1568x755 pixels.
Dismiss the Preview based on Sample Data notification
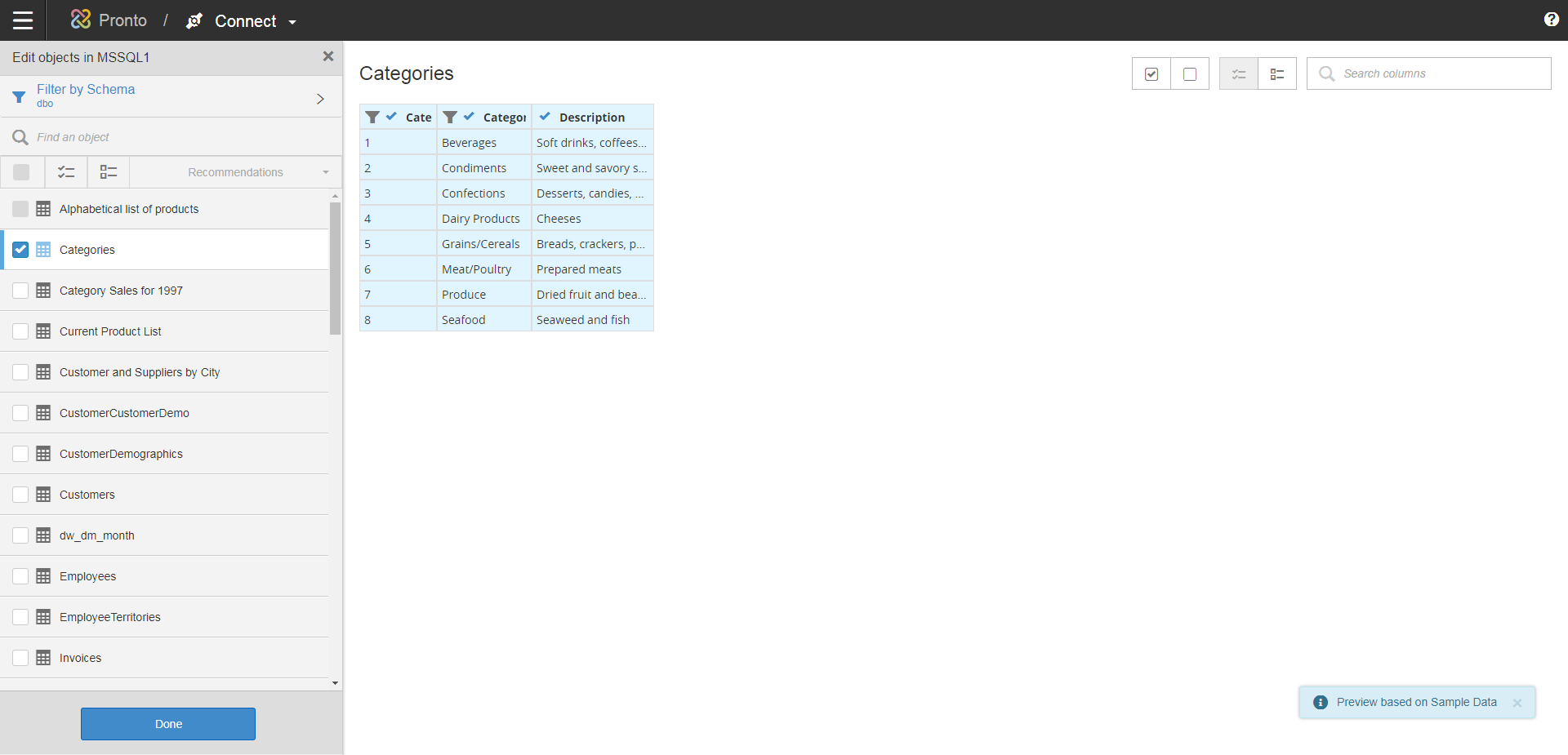[1517, 703]
